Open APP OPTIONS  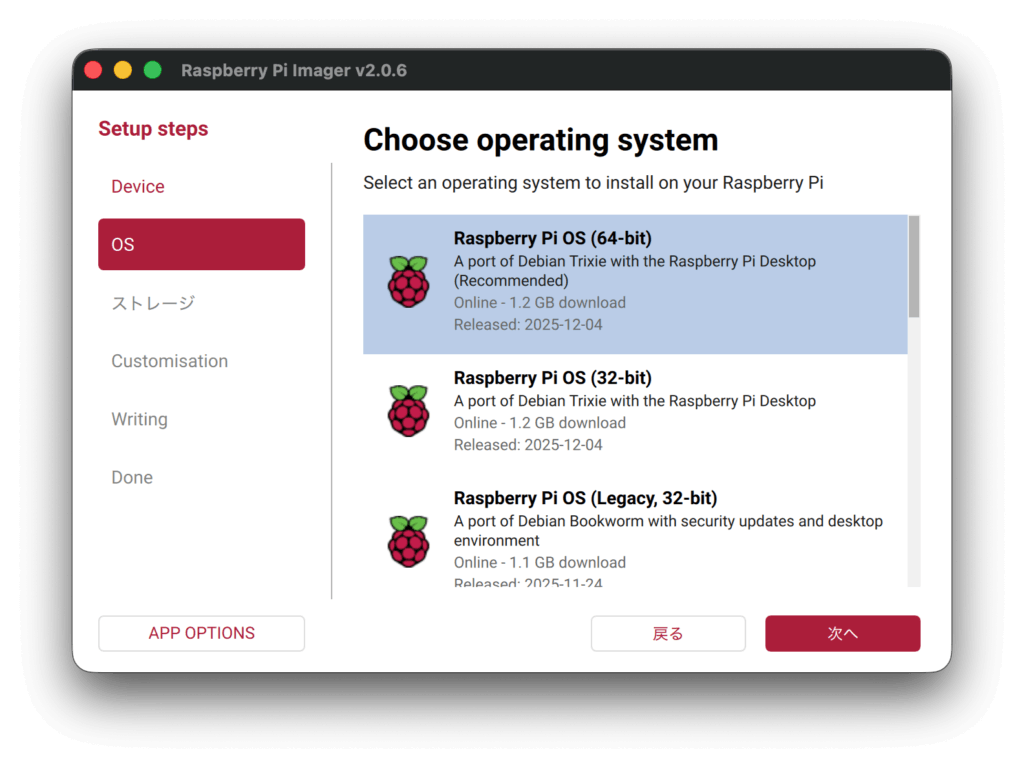point(201,633)
